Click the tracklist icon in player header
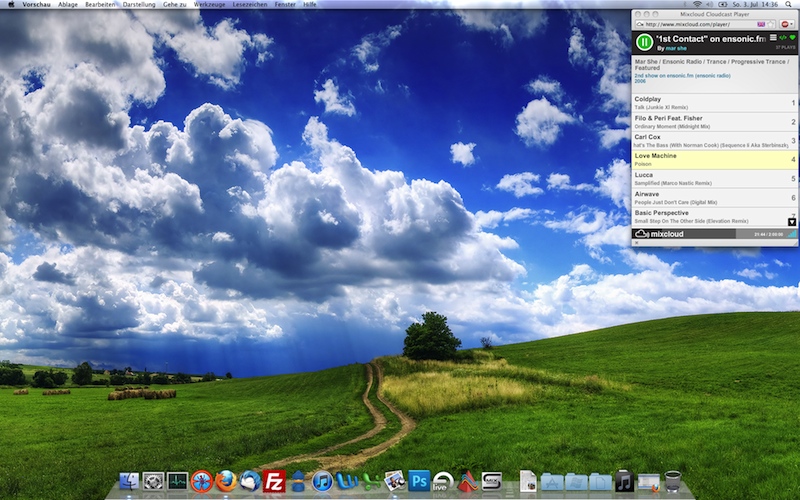 point(772,38)
